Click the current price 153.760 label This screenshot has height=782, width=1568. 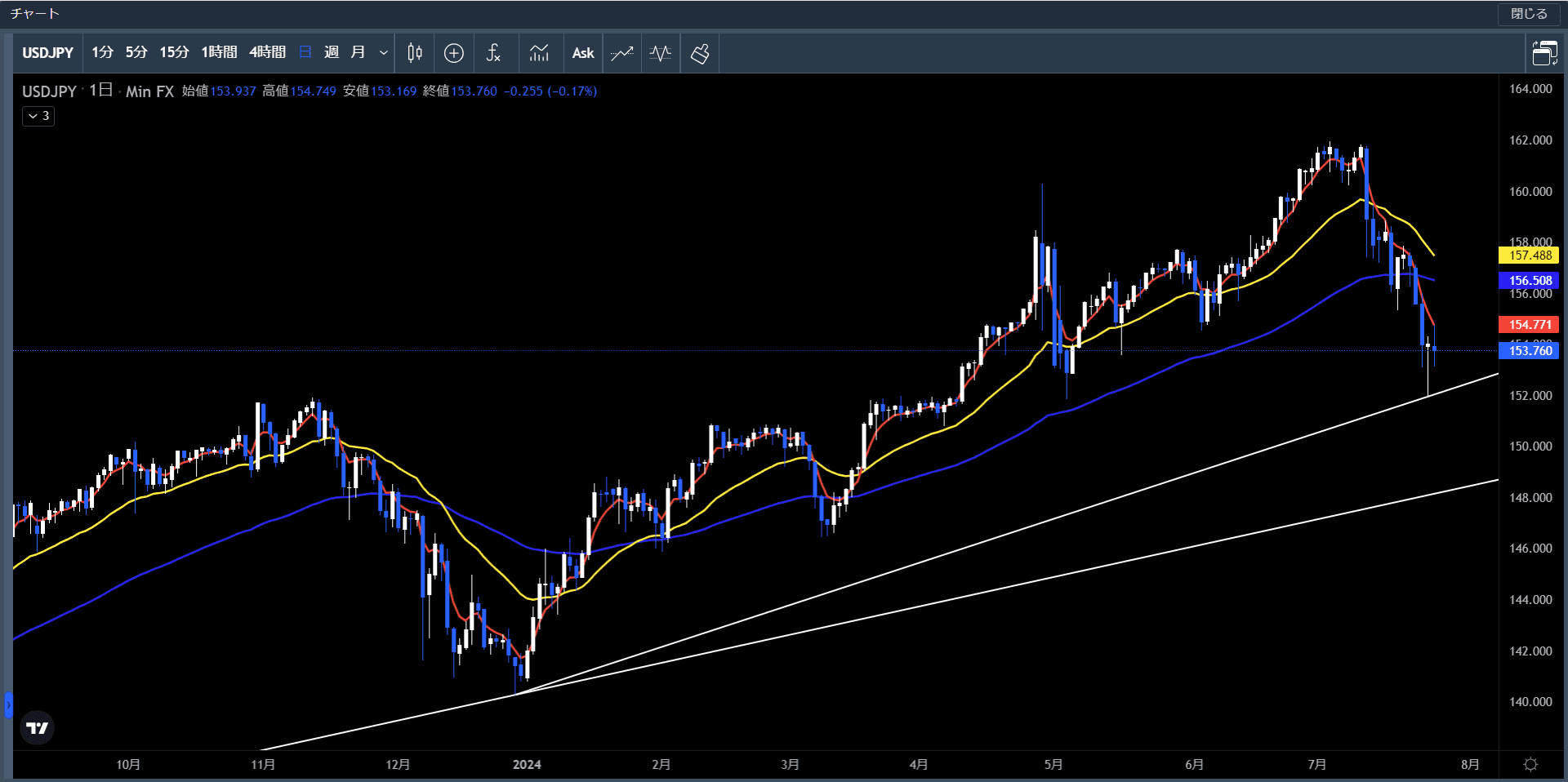1530,351
